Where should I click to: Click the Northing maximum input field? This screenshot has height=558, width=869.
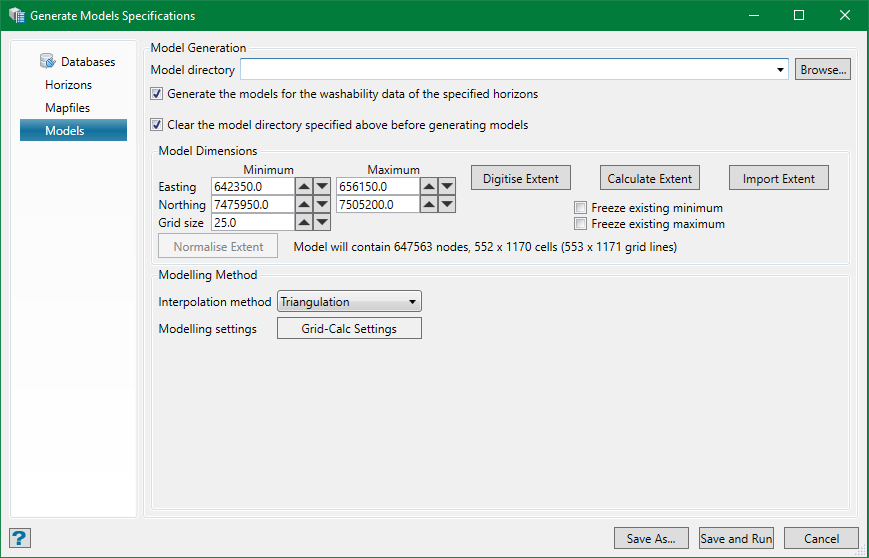(374, 204)
